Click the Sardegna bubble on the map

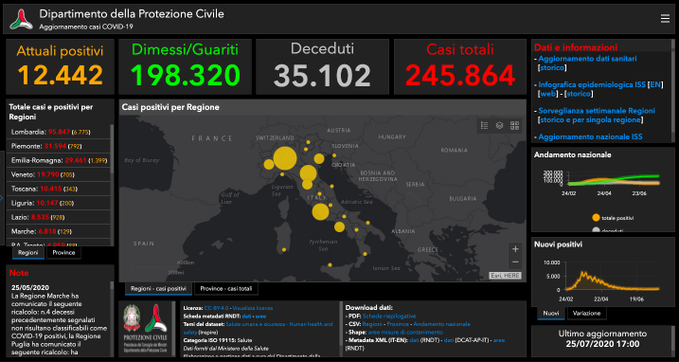pos(284,249)
